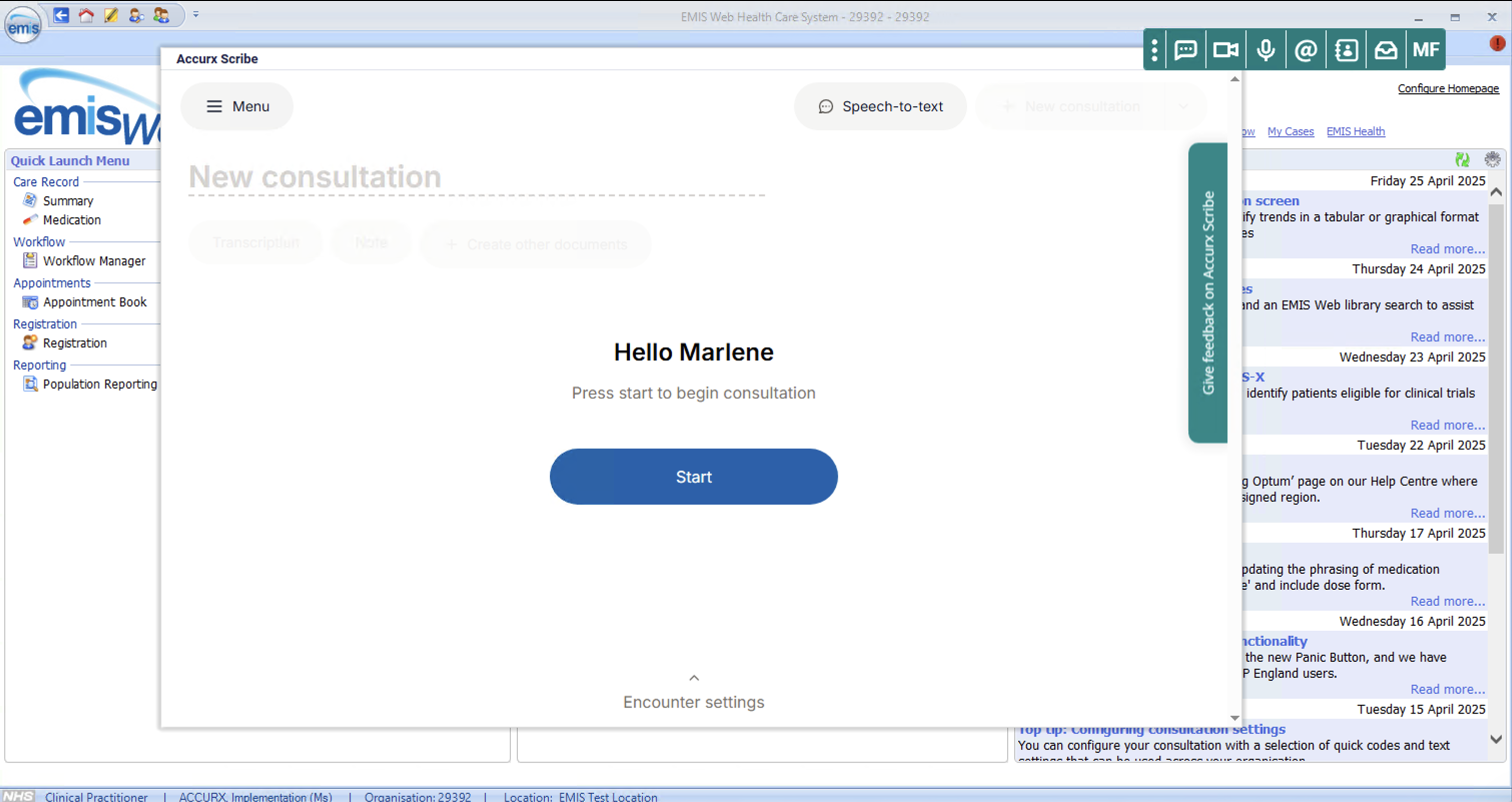
Task: Read more for Tuesday 22 April 2025
Action: click(1447, 514)
